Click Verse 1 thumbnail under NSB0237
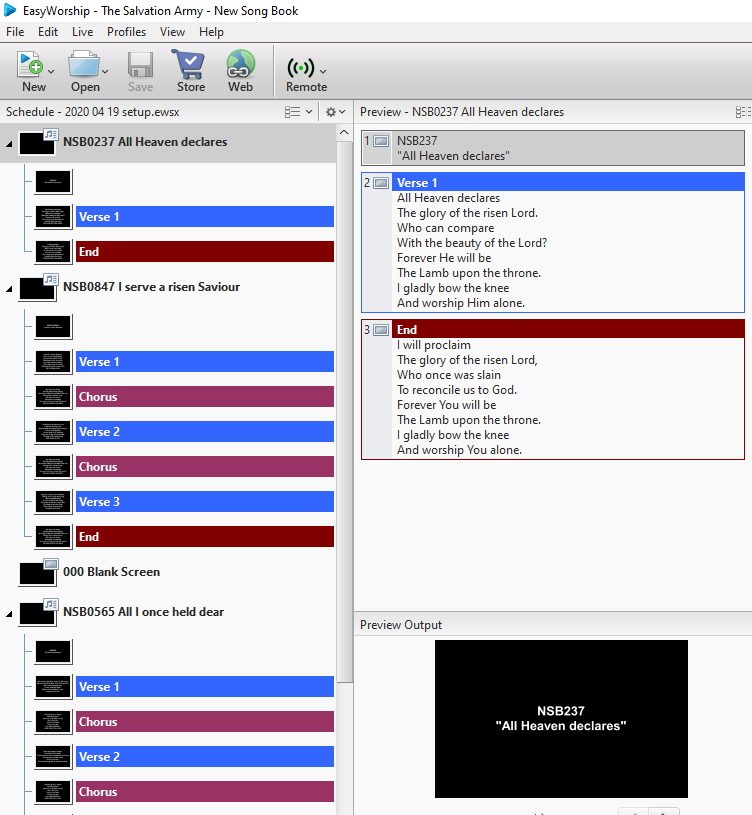752x815 pixels. click(x=53, y=217)
